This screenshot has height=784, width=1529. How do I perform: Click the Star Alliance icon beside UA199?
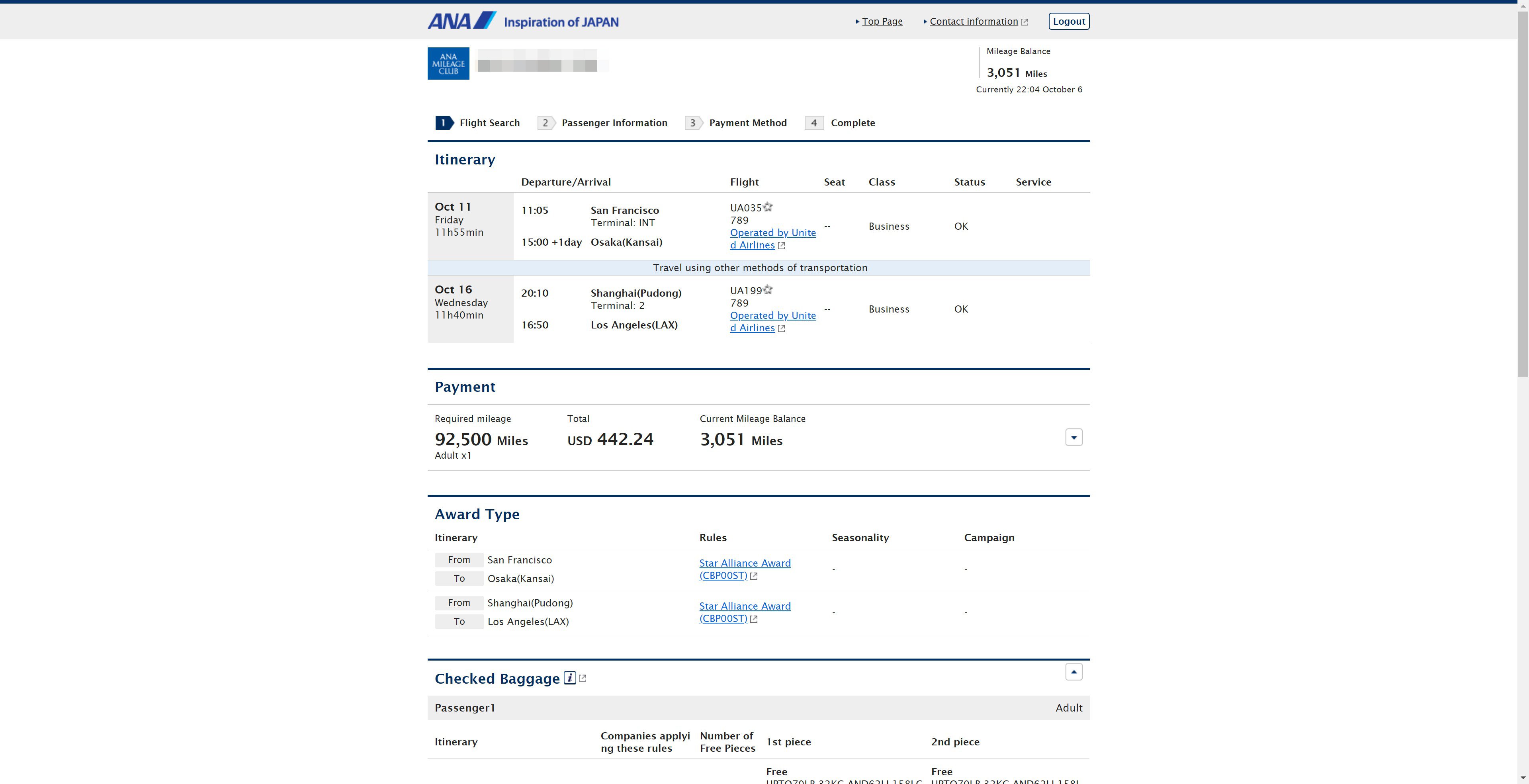(x=767, y=289)
